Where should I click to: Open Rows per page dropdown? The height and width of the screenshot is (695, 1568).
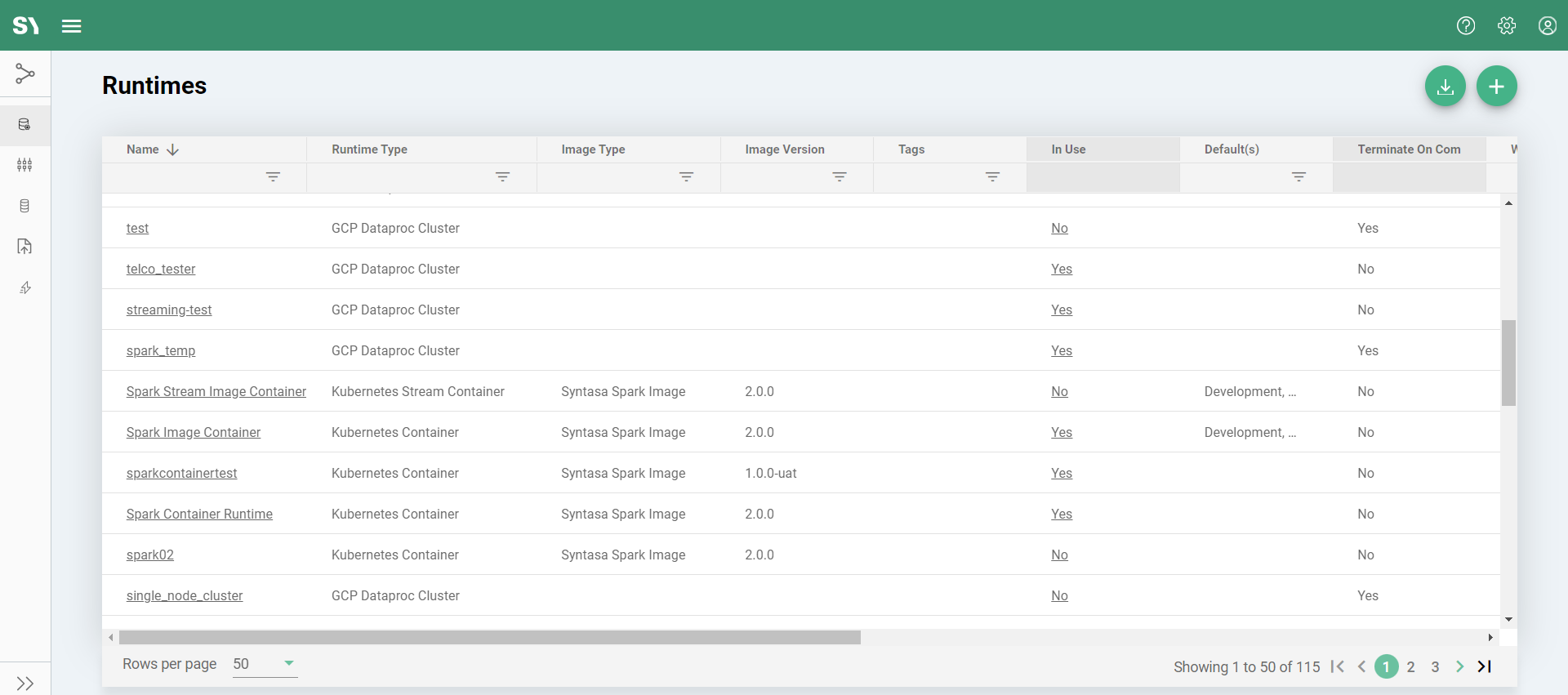coord(265,664)
